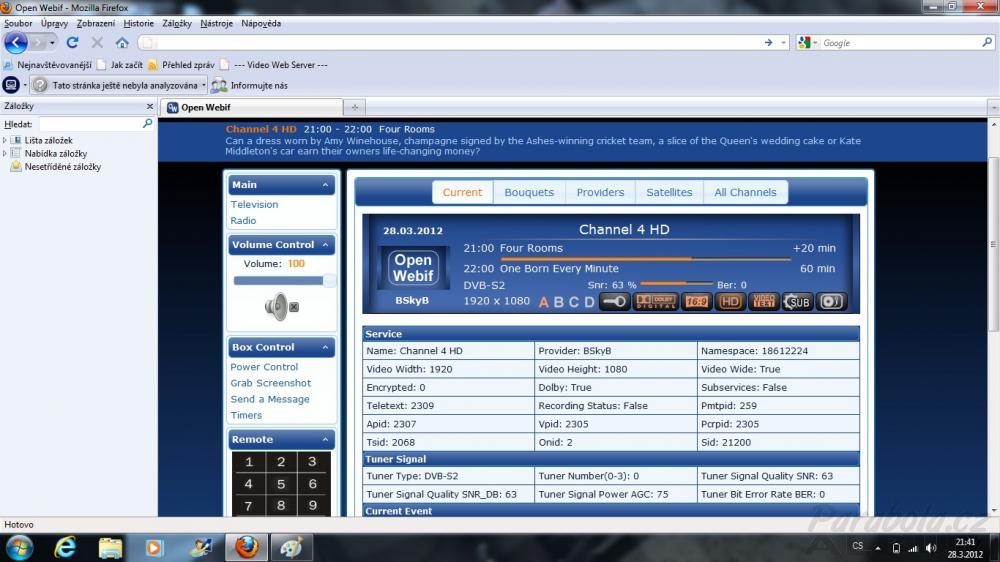The image size is (1000, 562).
Task: Click the encryption key status icon
Action: (615, 302)
